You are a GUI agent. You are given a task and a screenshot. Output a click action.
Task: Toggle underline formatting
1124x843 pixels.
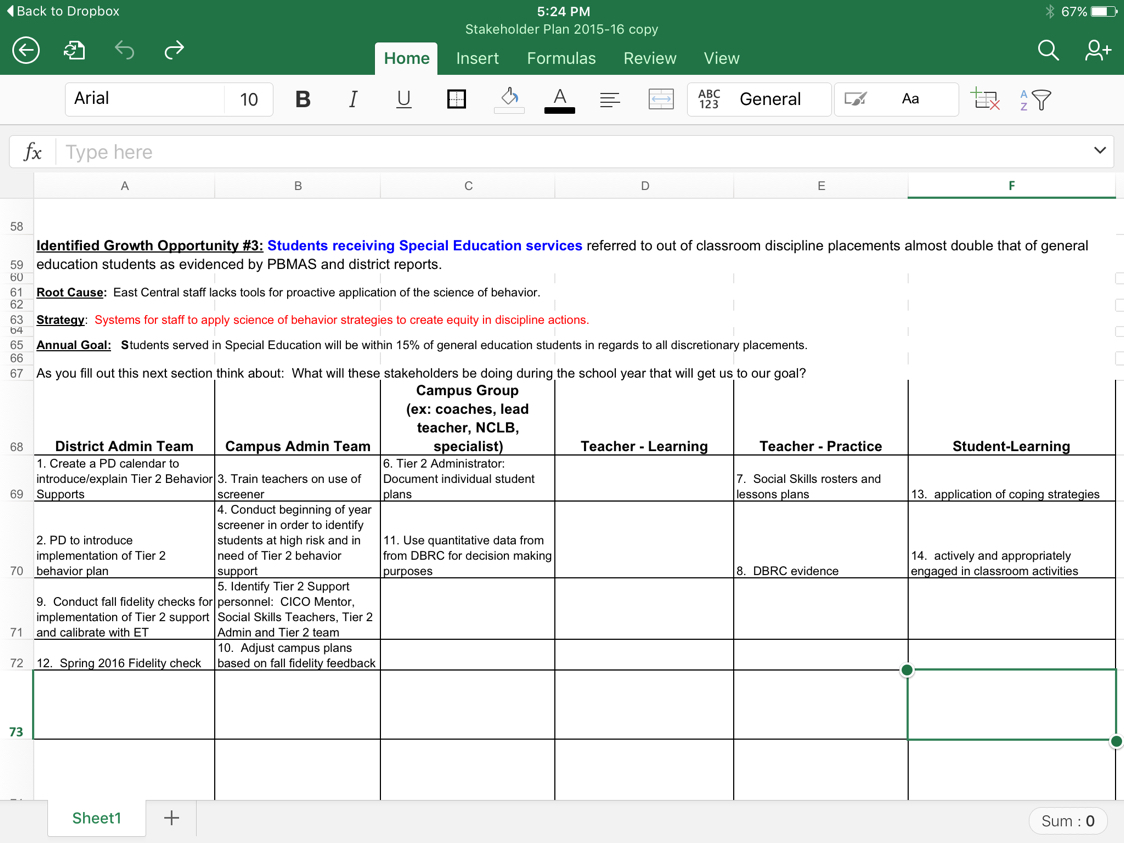pyautogui.click(x=404, y=99)
